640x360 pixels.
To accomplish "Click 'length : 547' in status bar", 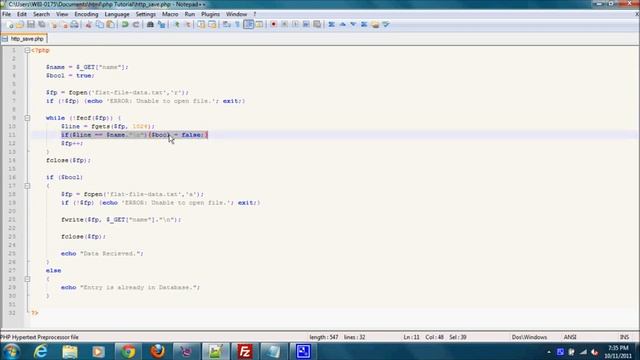I will pyautogui.click(x=324, y=337).
